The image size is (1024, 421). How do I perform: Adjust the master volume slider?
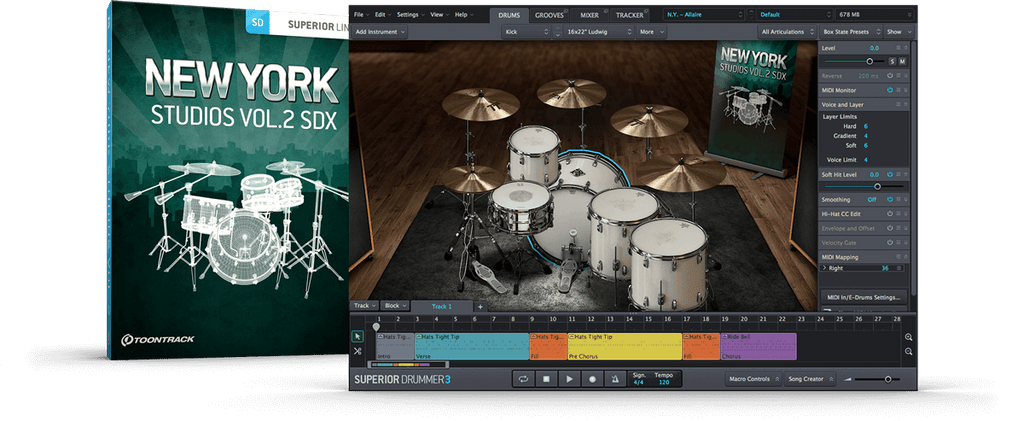point(888,379)
